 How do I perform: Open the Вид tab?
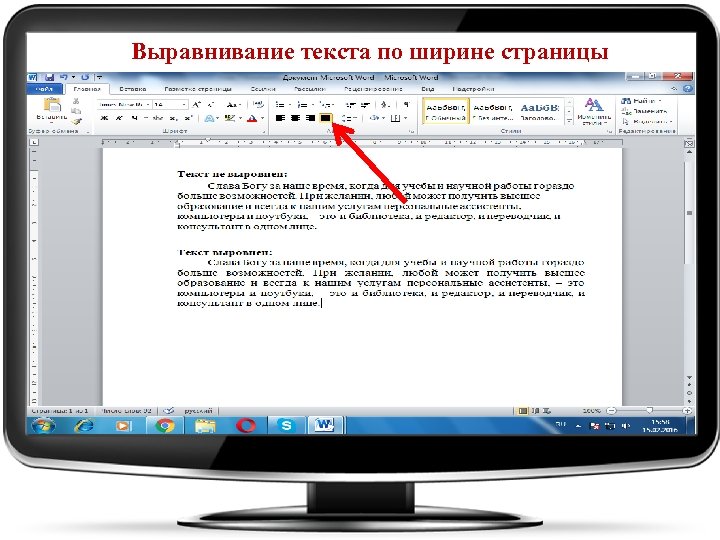[427, 89]
